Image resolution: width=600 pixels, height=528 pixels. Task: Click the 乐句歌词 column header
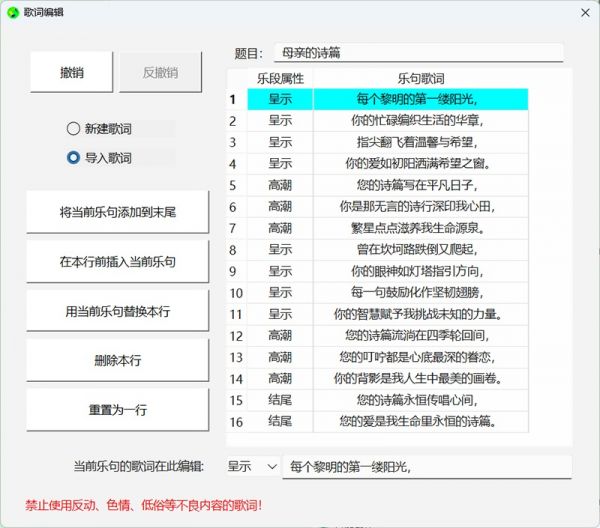421,79
